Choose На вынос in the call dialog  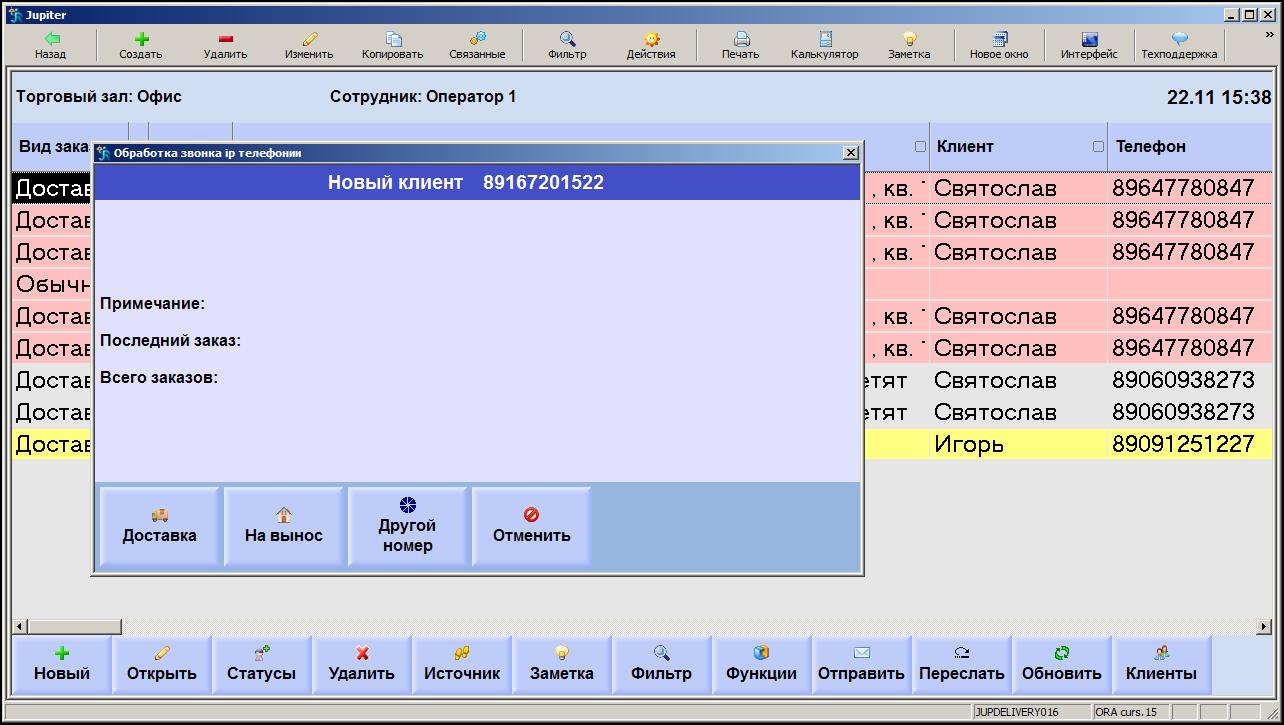[284, 526]
